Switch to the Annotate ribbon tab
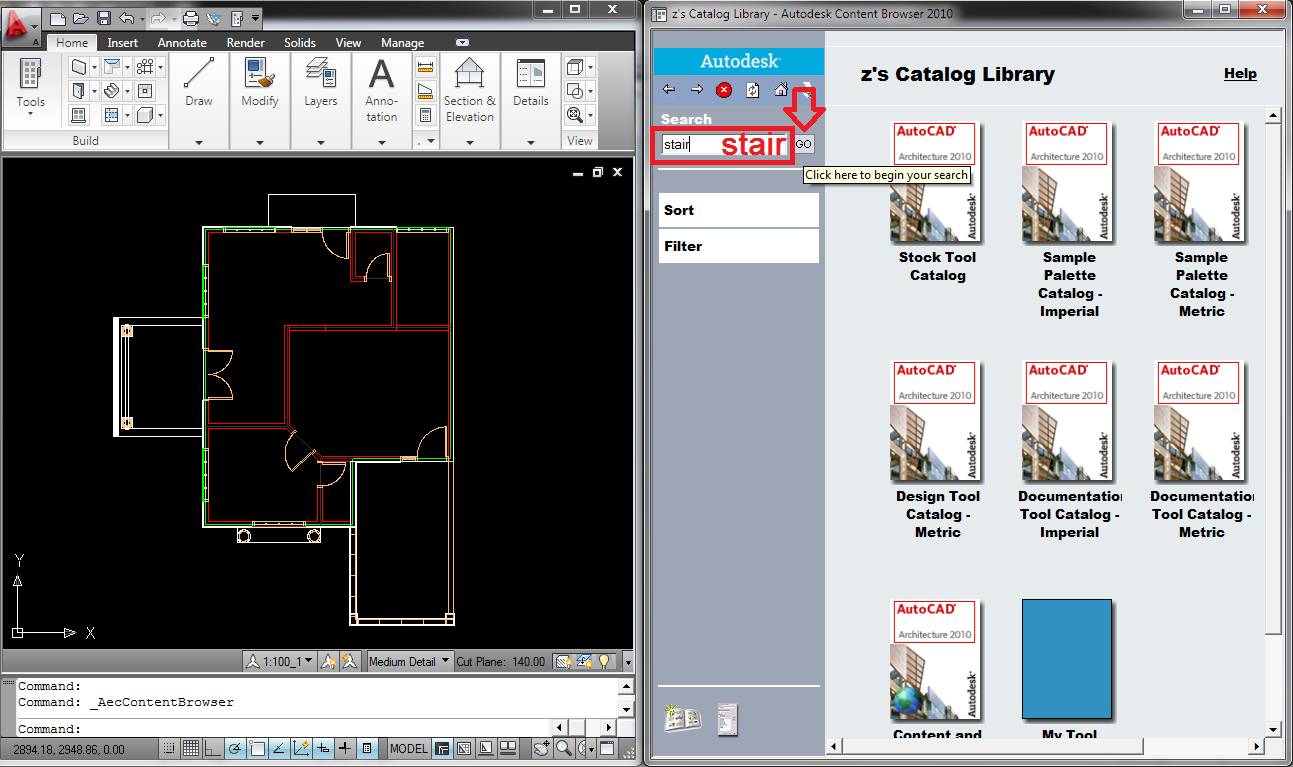 (182, 43)
